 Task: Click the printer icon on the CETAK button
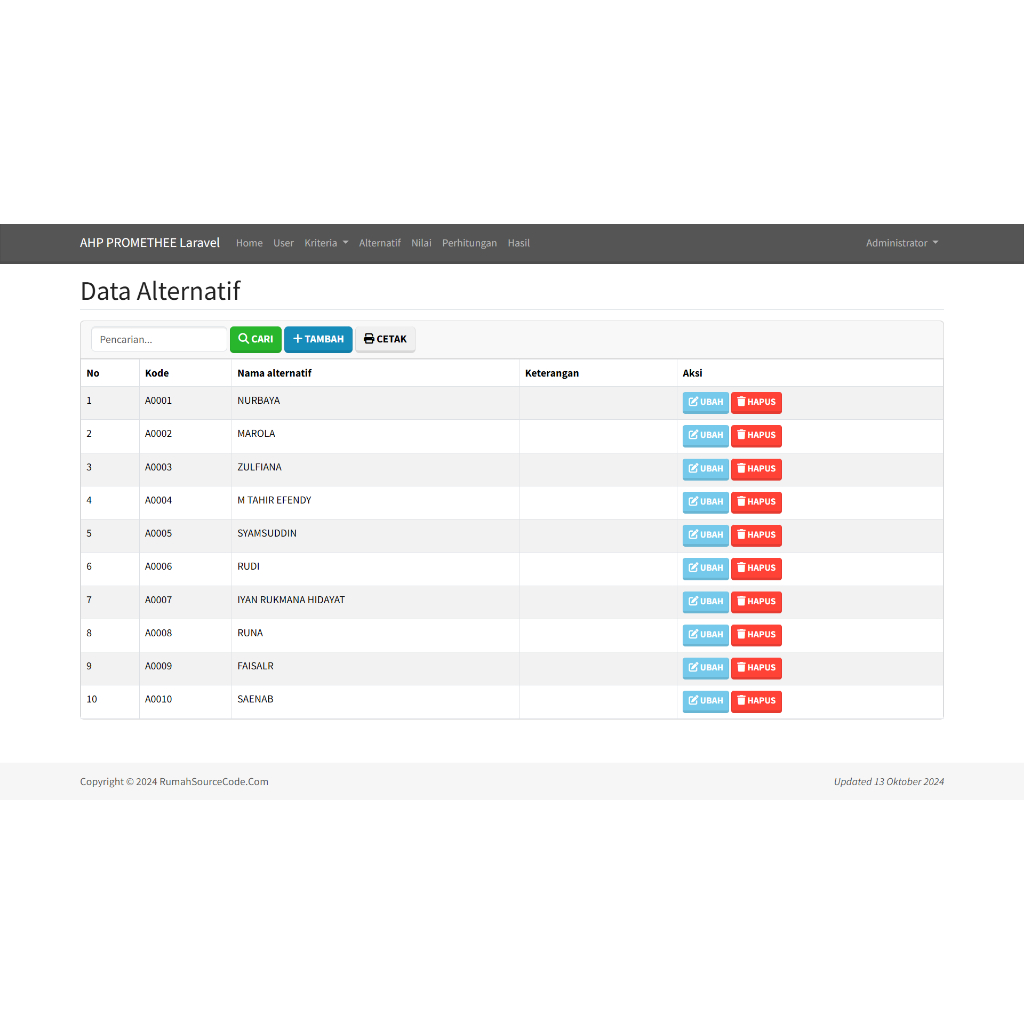click(x=370, y=339)
